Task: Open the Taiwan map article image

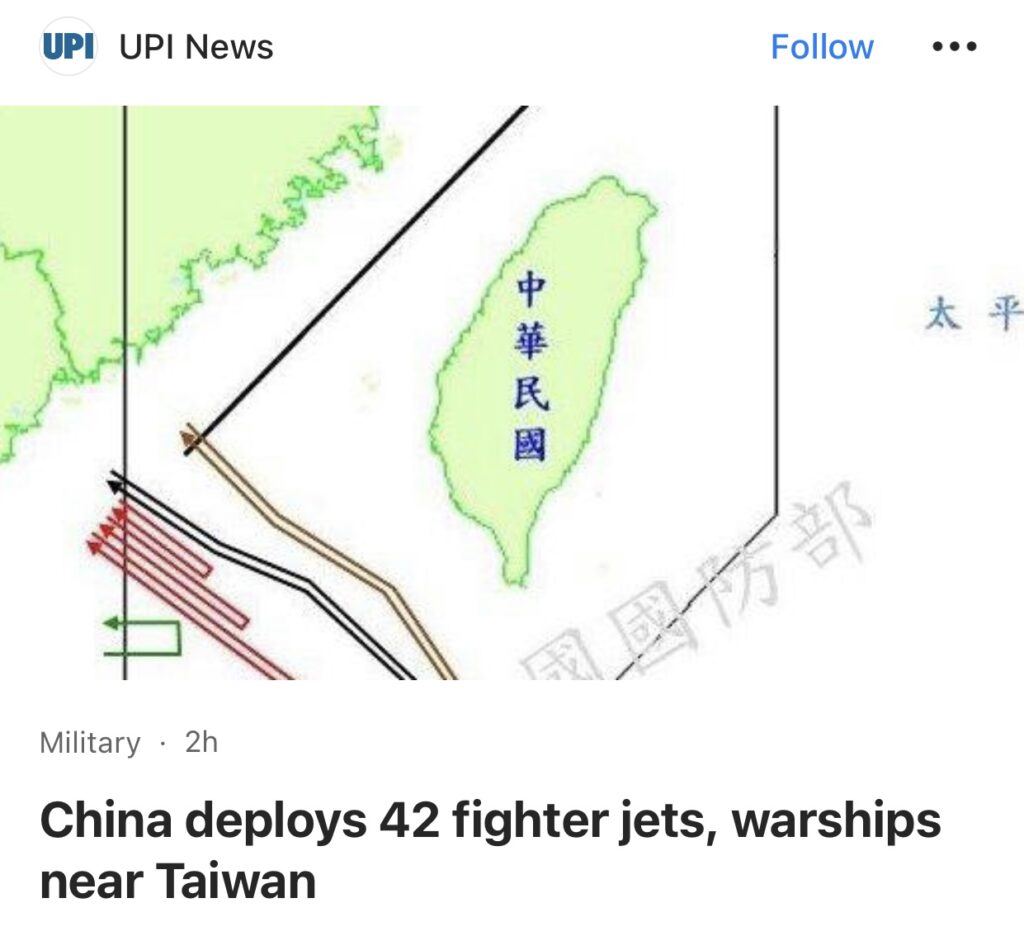Action: pyautogui.click(x=512, y=392)
